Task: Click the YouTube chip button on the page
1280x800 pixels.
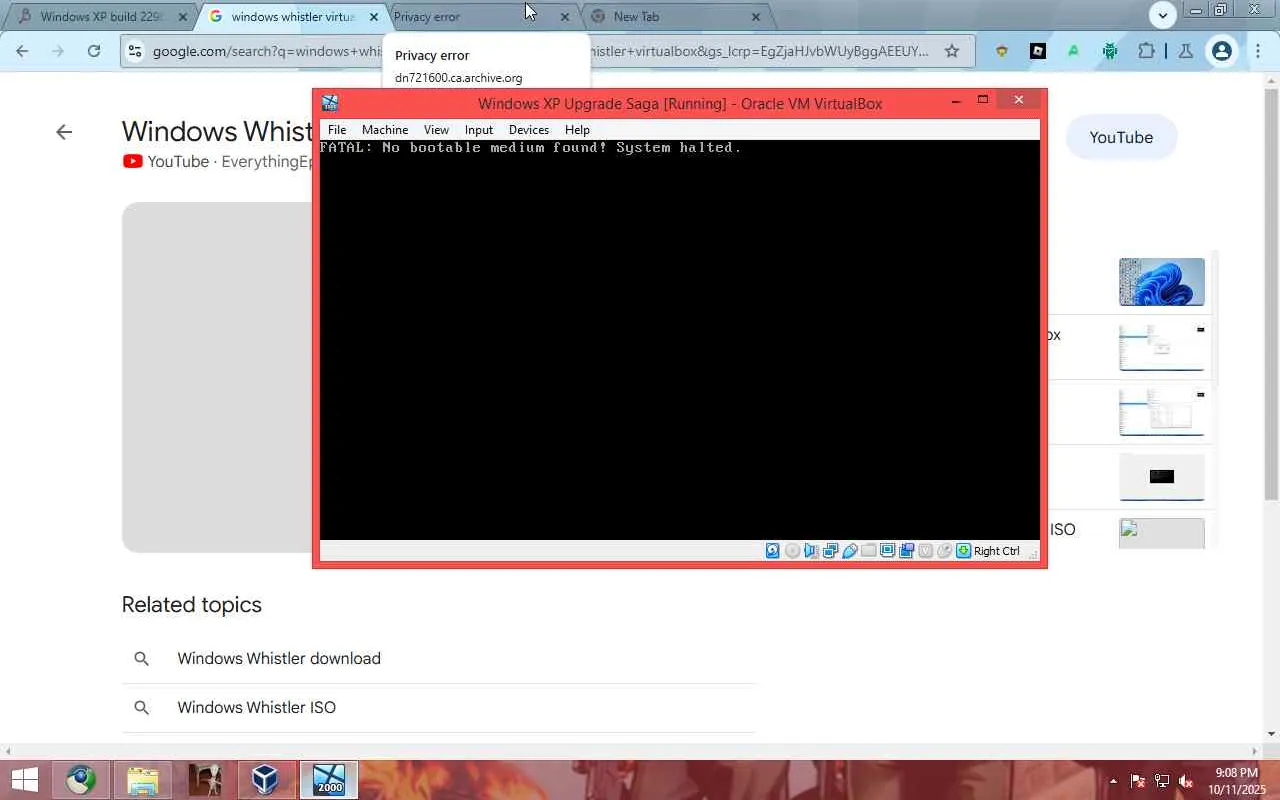Action: coord(1121,138)
